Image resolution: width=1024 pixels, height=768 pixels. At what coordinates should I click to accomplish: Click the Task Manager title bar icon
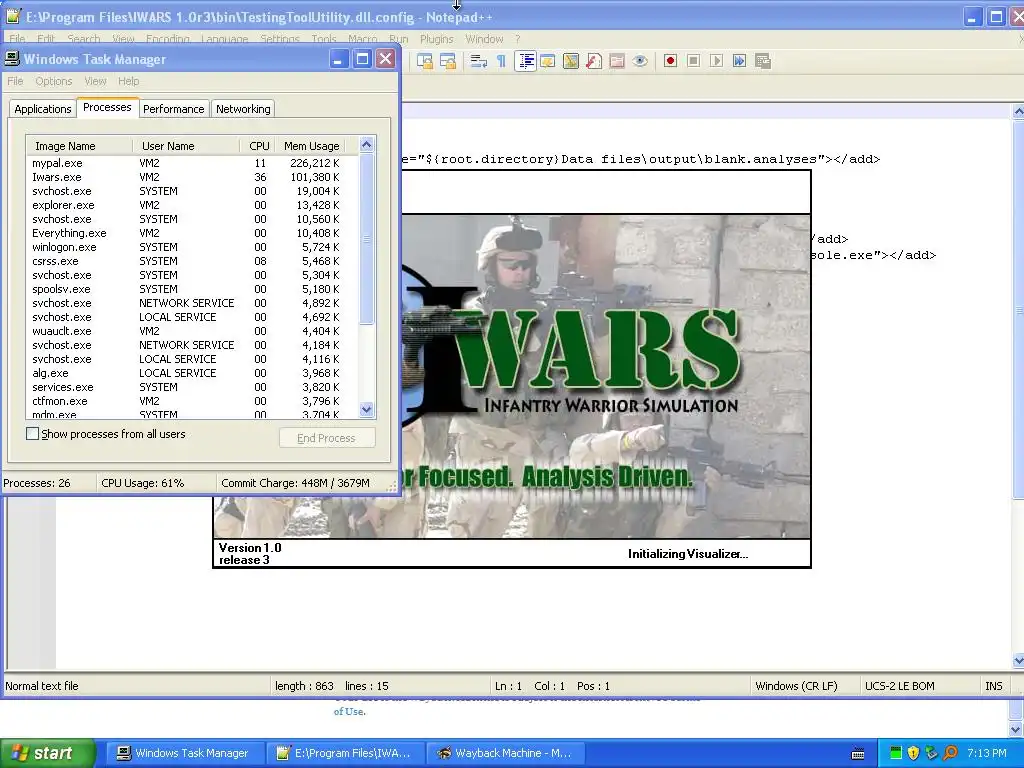click(x=12, y=59)
